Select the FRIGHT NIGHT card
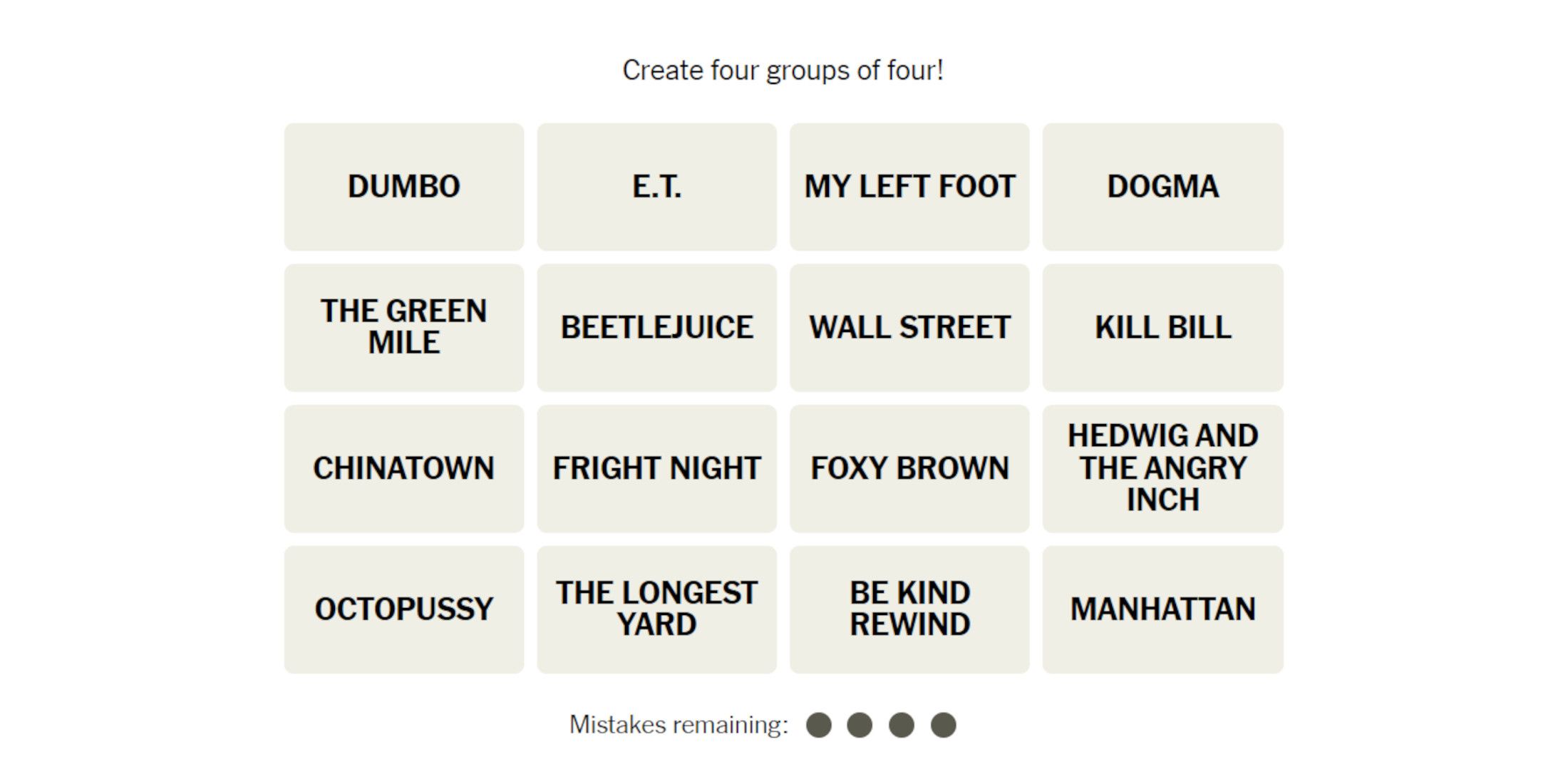 [x=656, y=468]
